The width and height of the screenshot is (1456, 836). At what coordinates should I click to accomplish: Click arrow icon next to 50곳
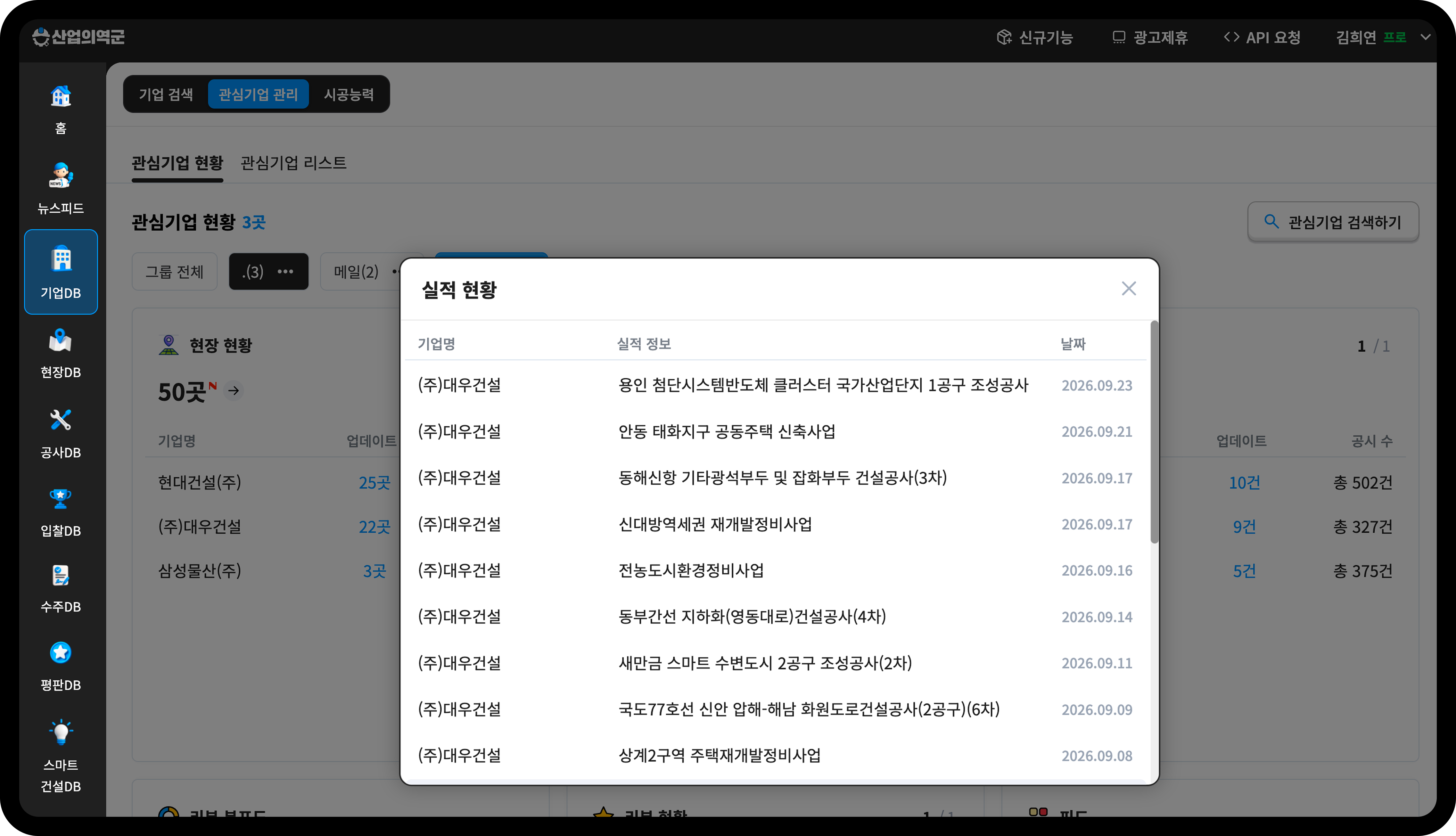pos(234,390)
